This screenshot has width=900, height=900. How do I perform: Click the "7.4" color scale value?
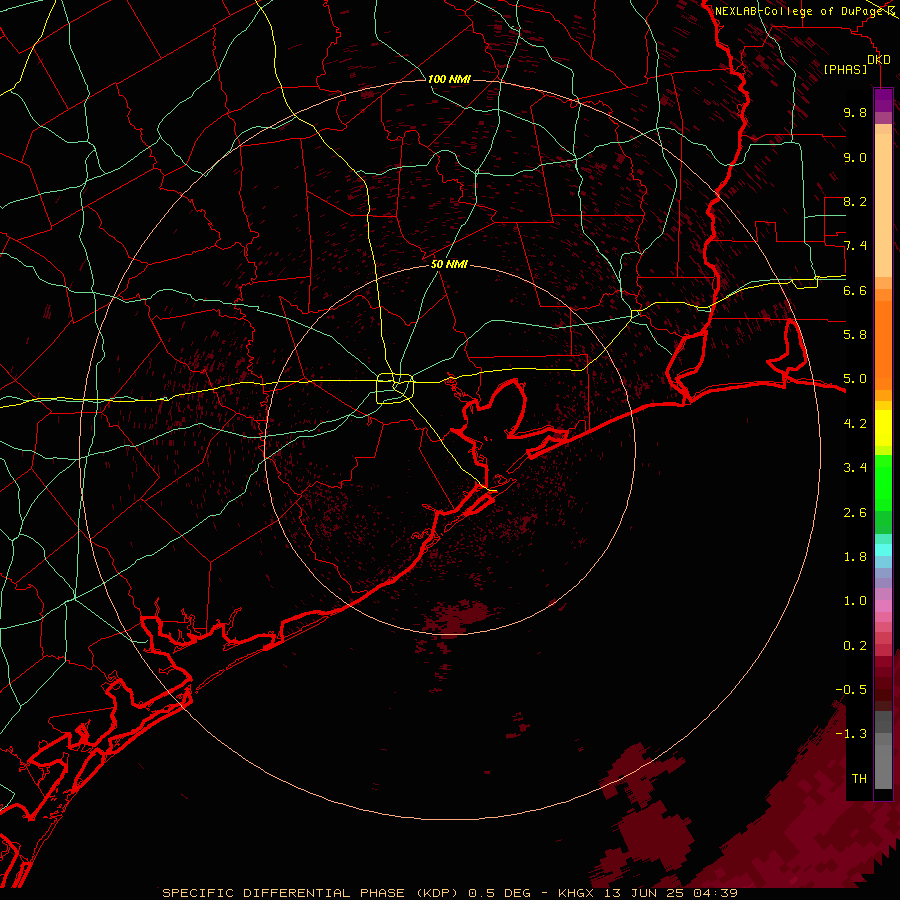pos(855,246)
